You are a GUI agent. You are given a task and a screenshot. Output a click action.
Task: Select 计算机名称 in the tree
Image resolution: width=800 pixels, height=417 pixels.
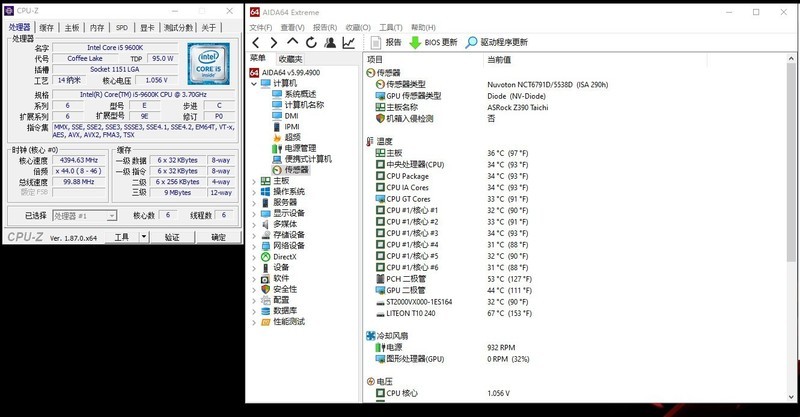coord(298,105)
